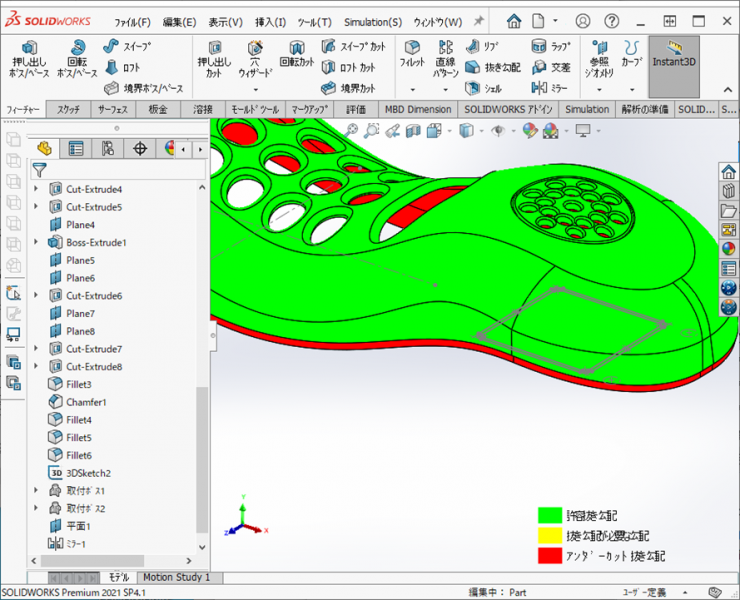This screenshot has width=740, height=600.
Task: Expand the Cut-Extrude4 feature node
Action: tap(37, 189)
